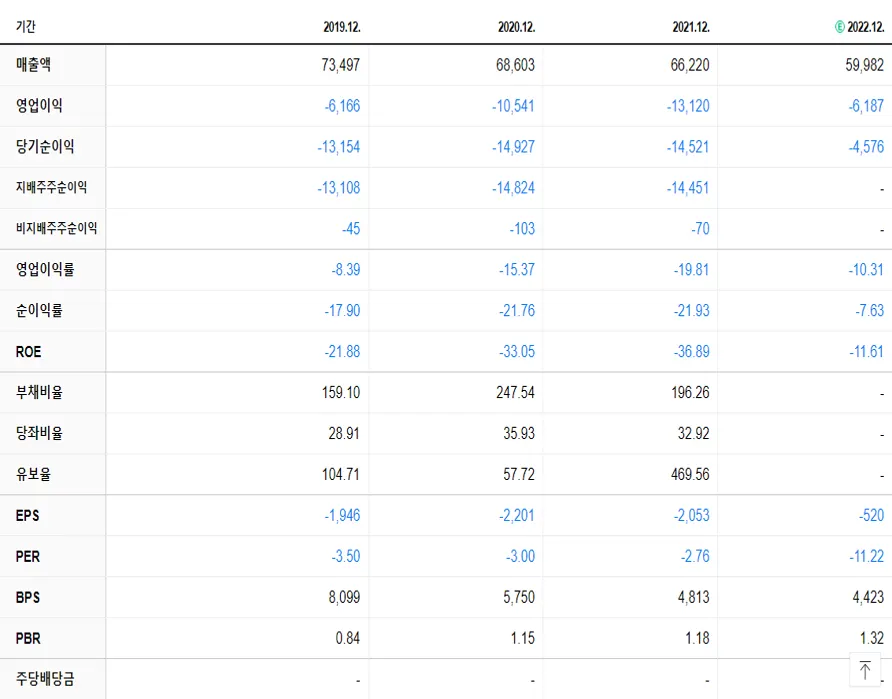Image resolution: width=892 pixels, height=699 pixels.
Task: Select quick ratio value 32.92
Action: point(693,433)
